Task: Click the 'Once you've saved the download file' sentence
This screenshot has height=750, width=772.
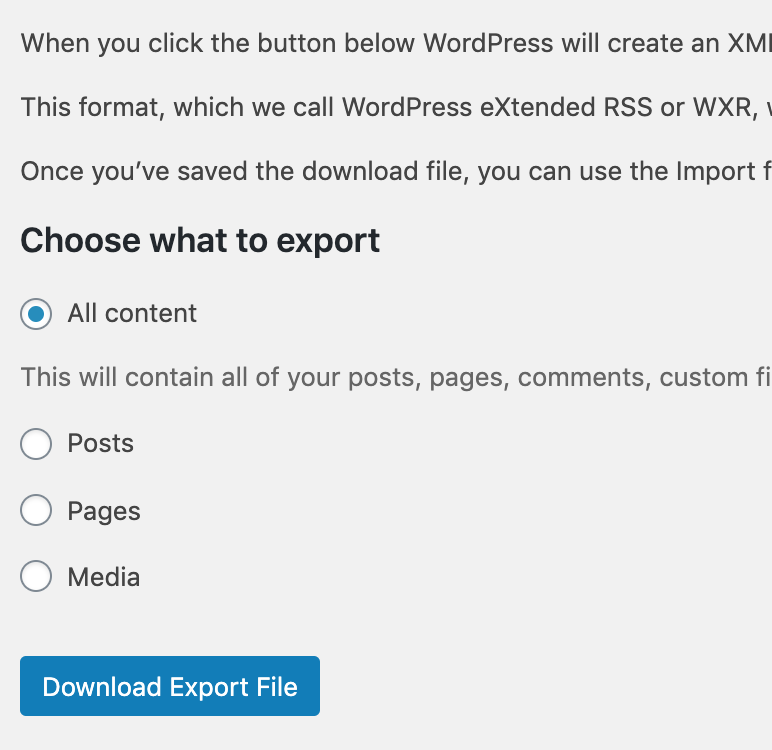Action: (x=396, y=171)
